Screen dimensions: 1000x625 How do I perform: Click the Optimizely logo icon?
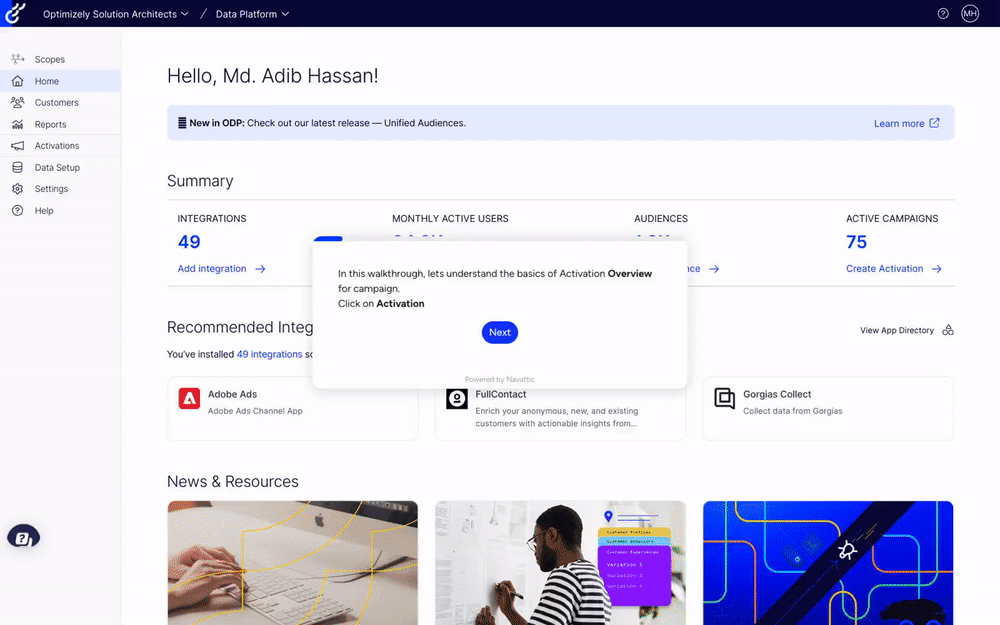tap(15, 14)
